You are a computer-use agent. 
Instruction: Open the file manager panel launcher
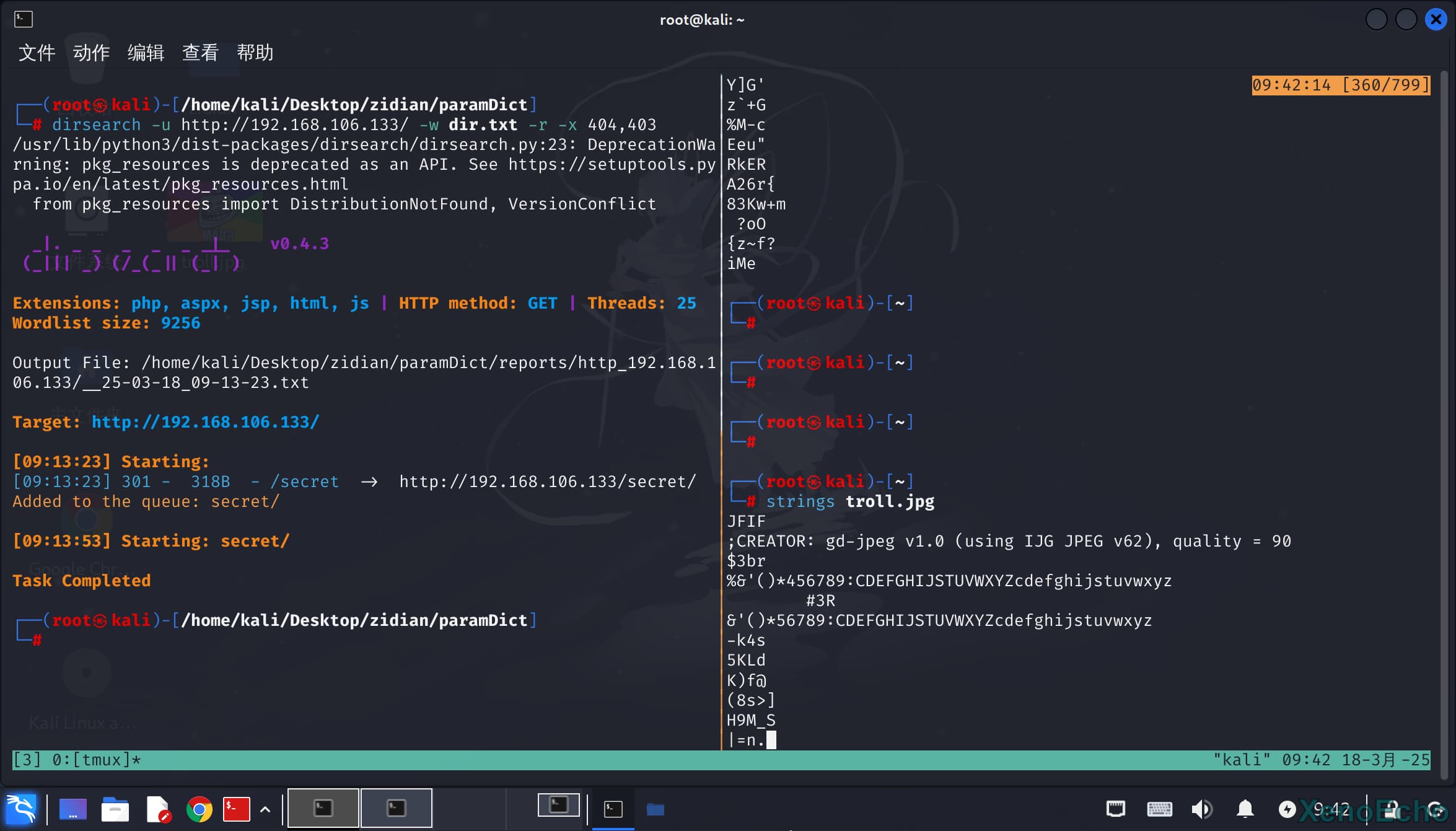115,809
